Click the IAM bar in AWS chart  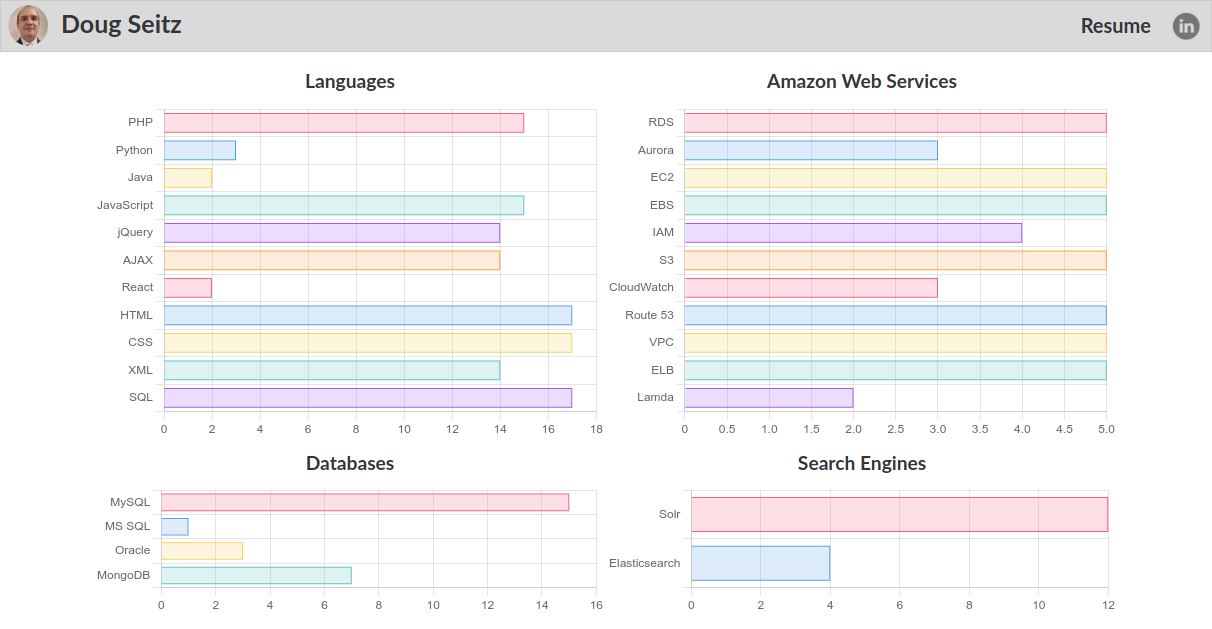[x=852, y=233]
